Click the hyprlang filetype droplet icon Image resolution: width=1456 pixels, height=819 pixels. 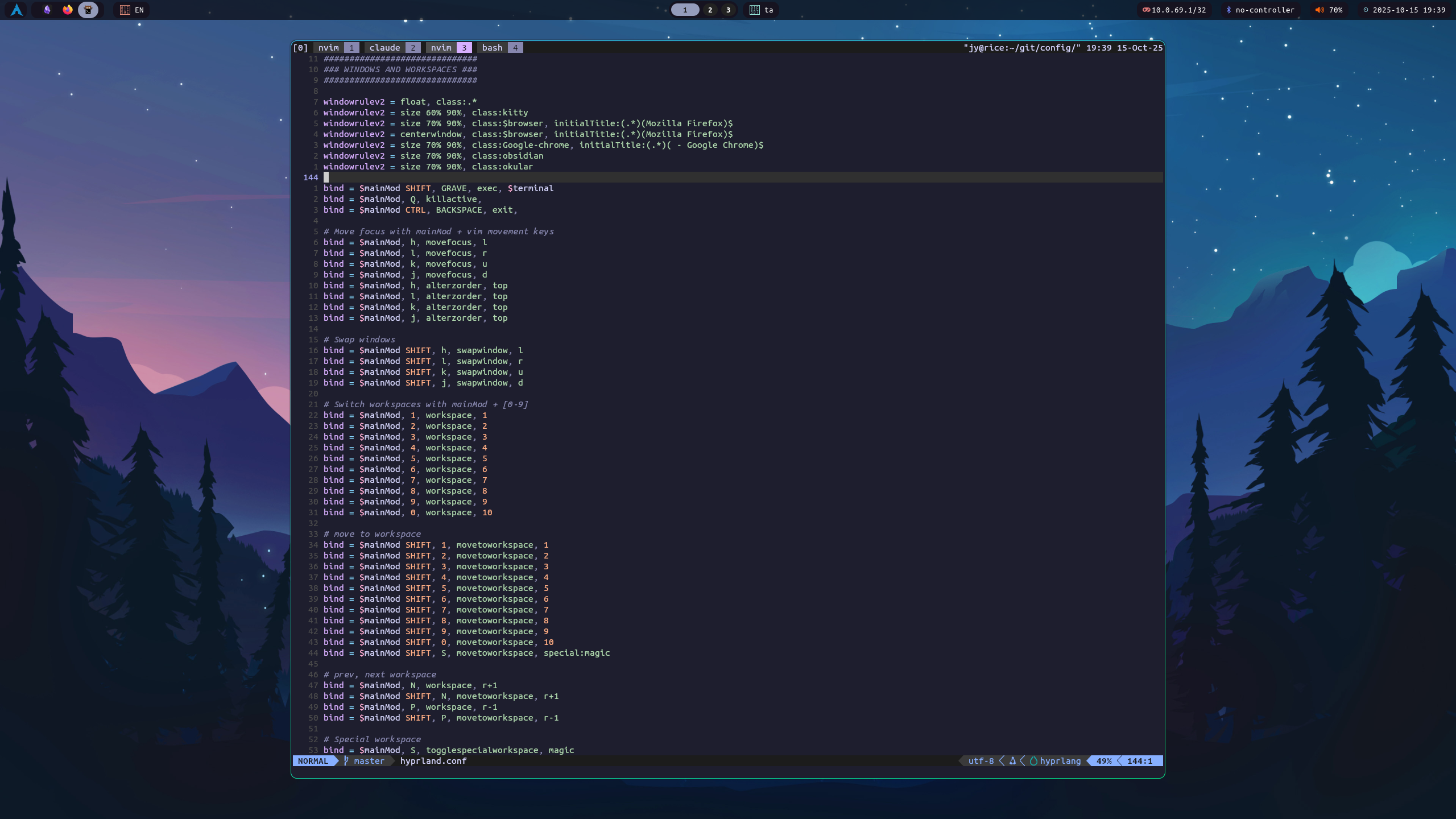point(1034,761)
